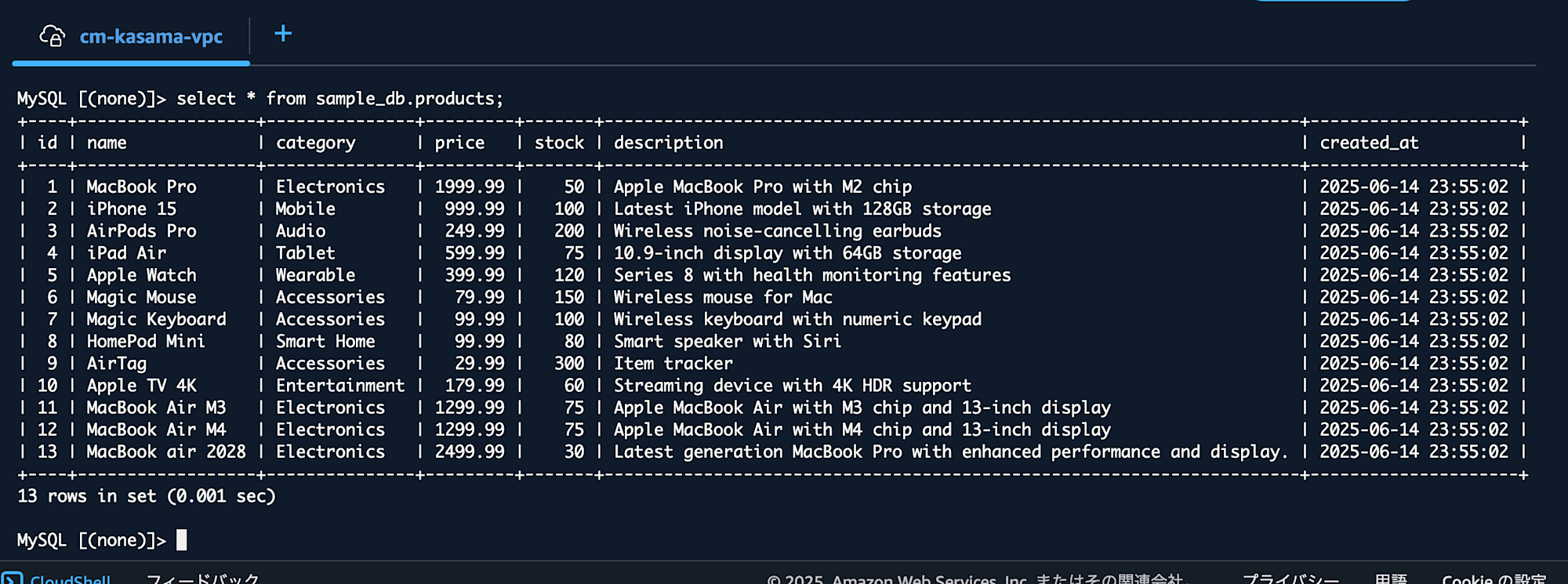Click the CloudShell icon in footer

[12, 579]
